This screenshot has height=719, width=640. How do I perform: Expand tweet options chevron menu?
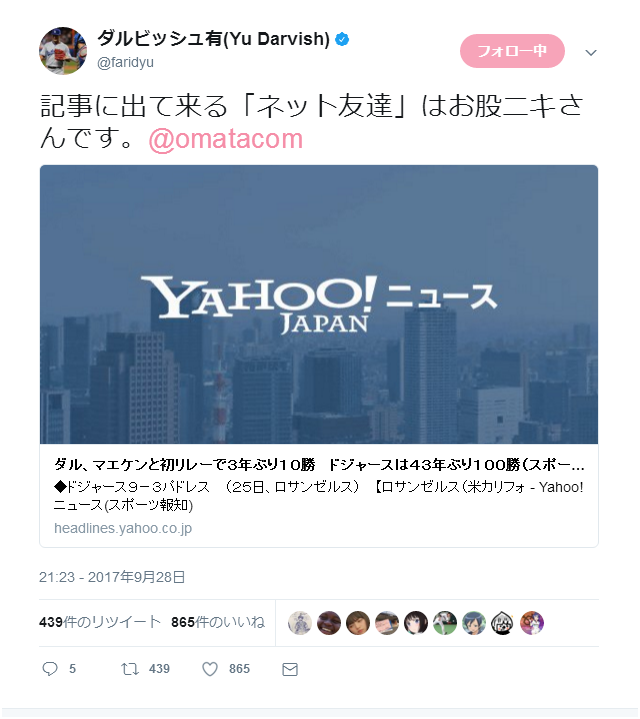[591, 53]
